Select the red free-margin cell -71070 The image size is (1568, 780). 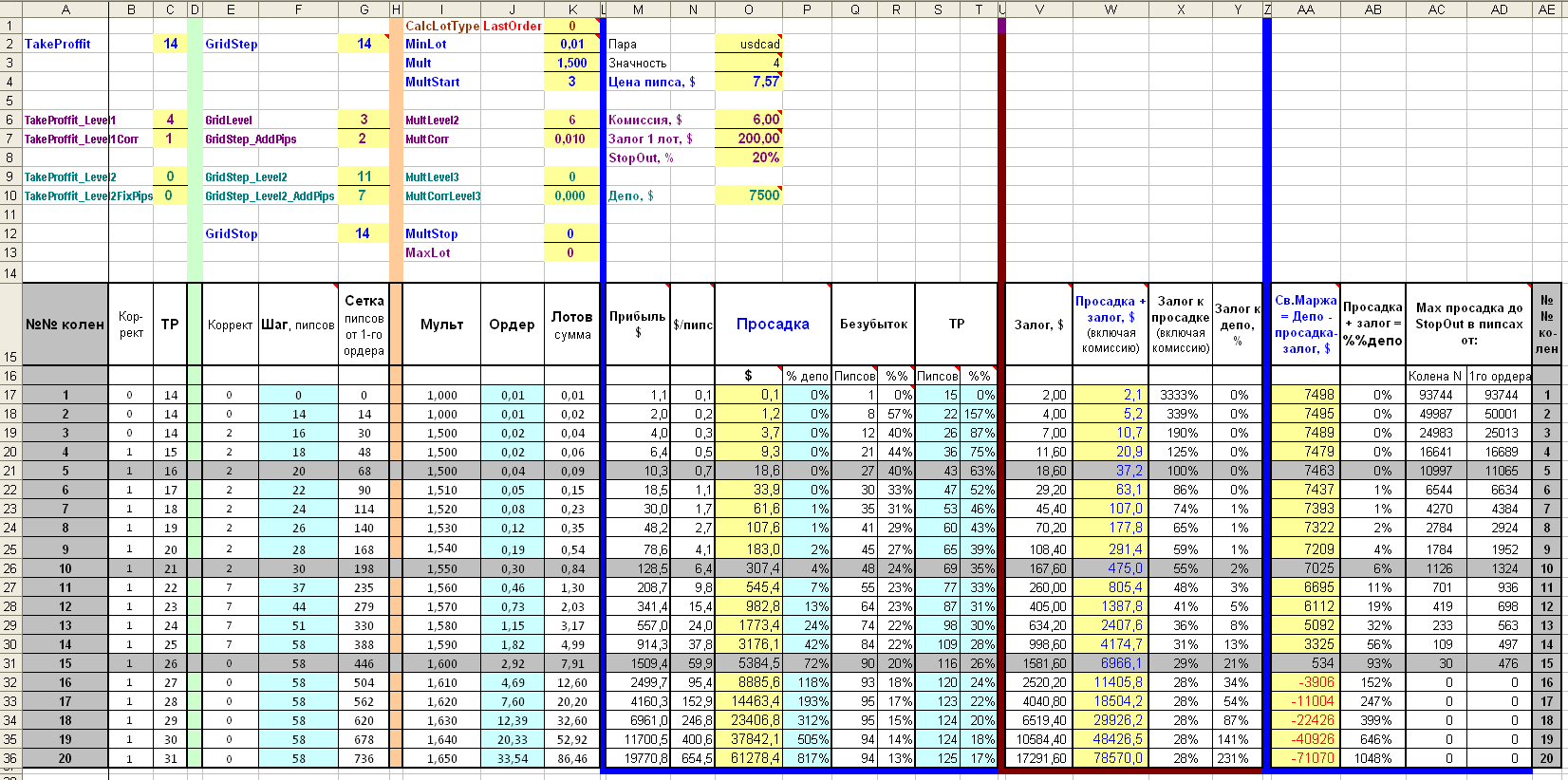tap(1305, 758)
